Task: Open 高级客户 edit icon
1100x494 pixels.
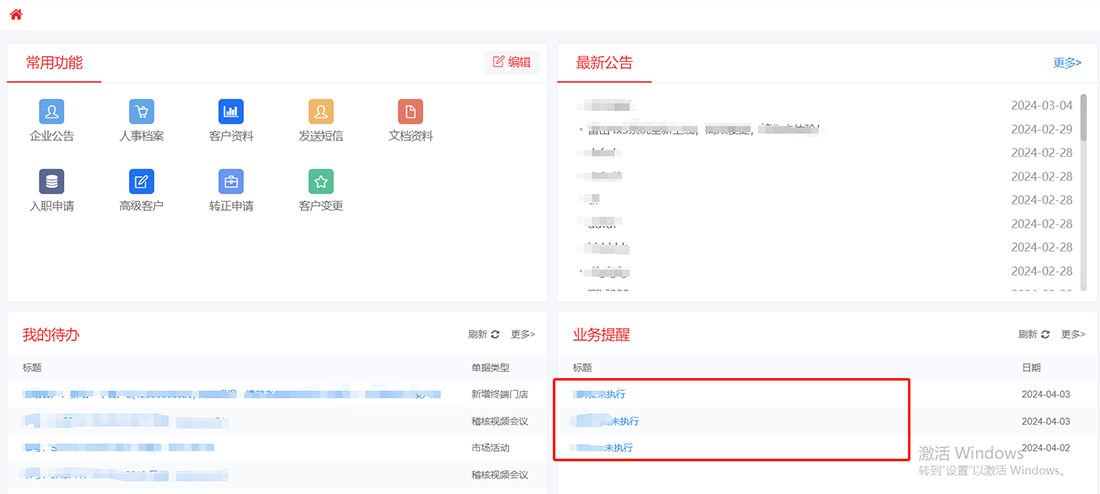Action: (141, 181)
